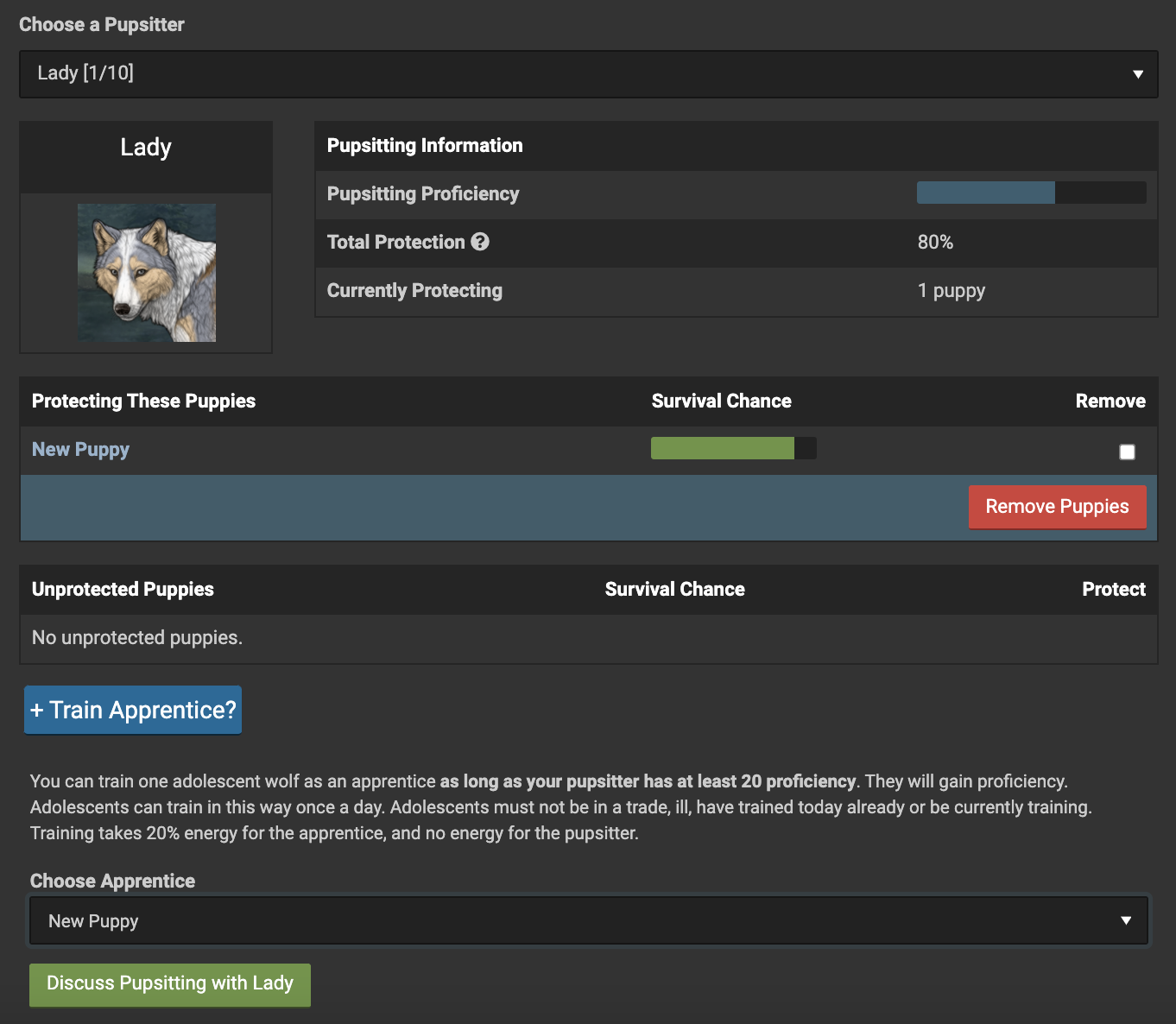
Task: Click the Total Protection help question mark icon
Action: [x=480, y=243]
